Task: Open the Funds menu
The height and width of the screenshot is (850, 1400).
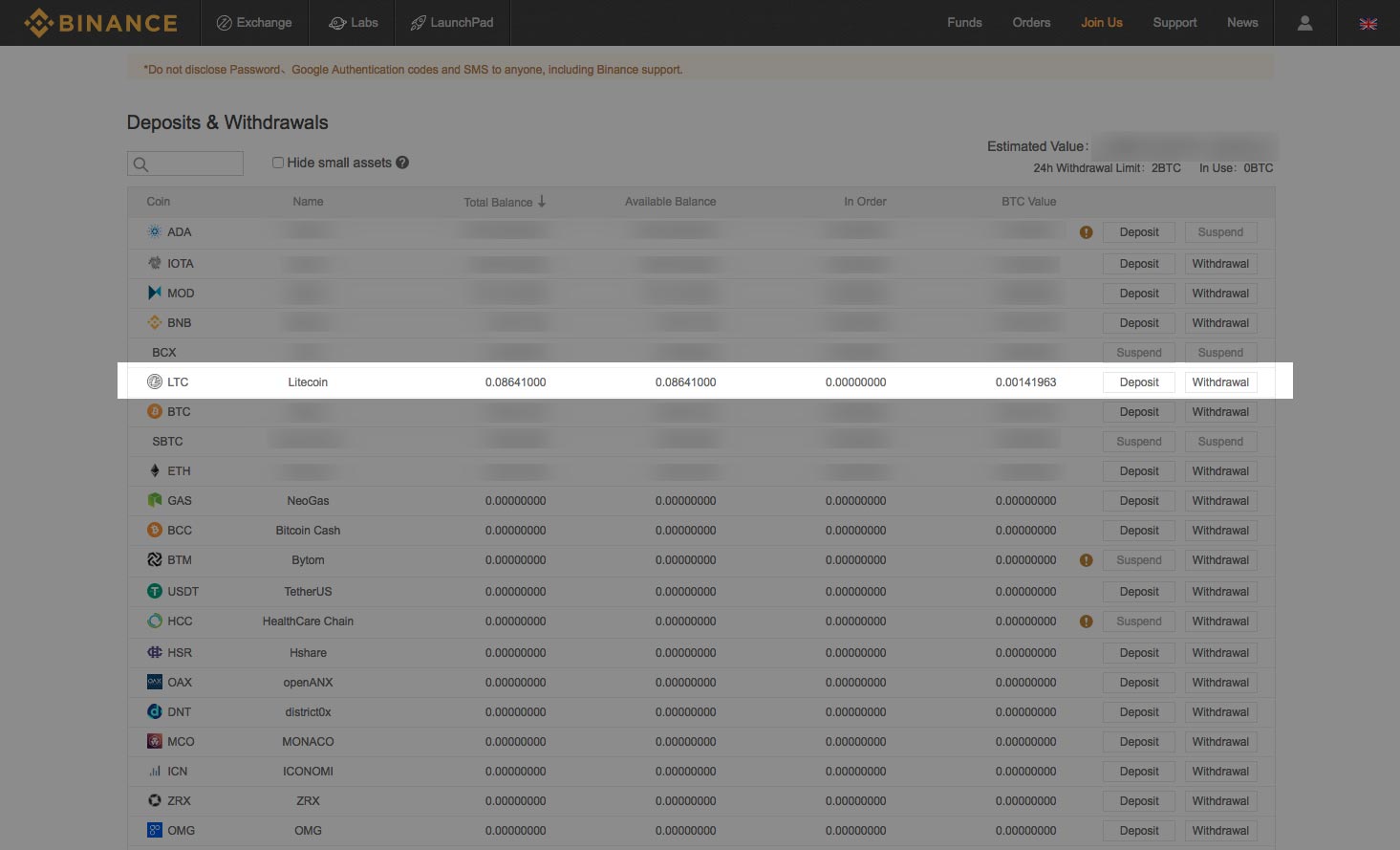Action: (964, 23)
